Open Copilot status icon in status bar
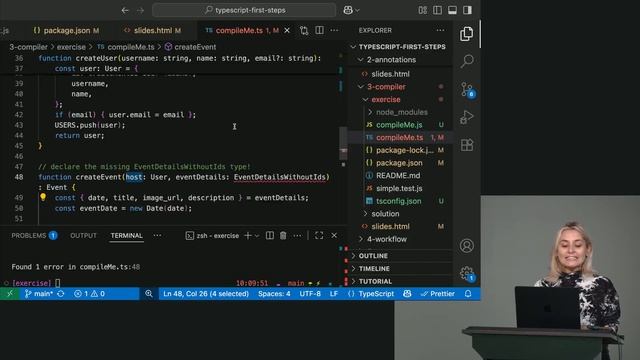 [407, 294]
